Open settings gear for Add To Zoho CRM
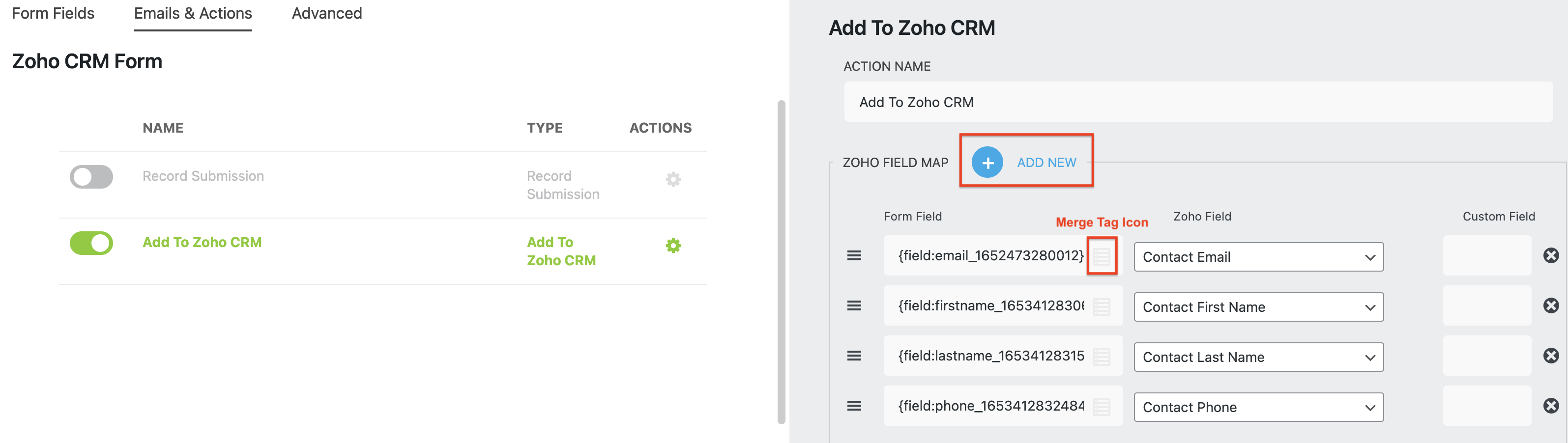 tap(672, 245)
